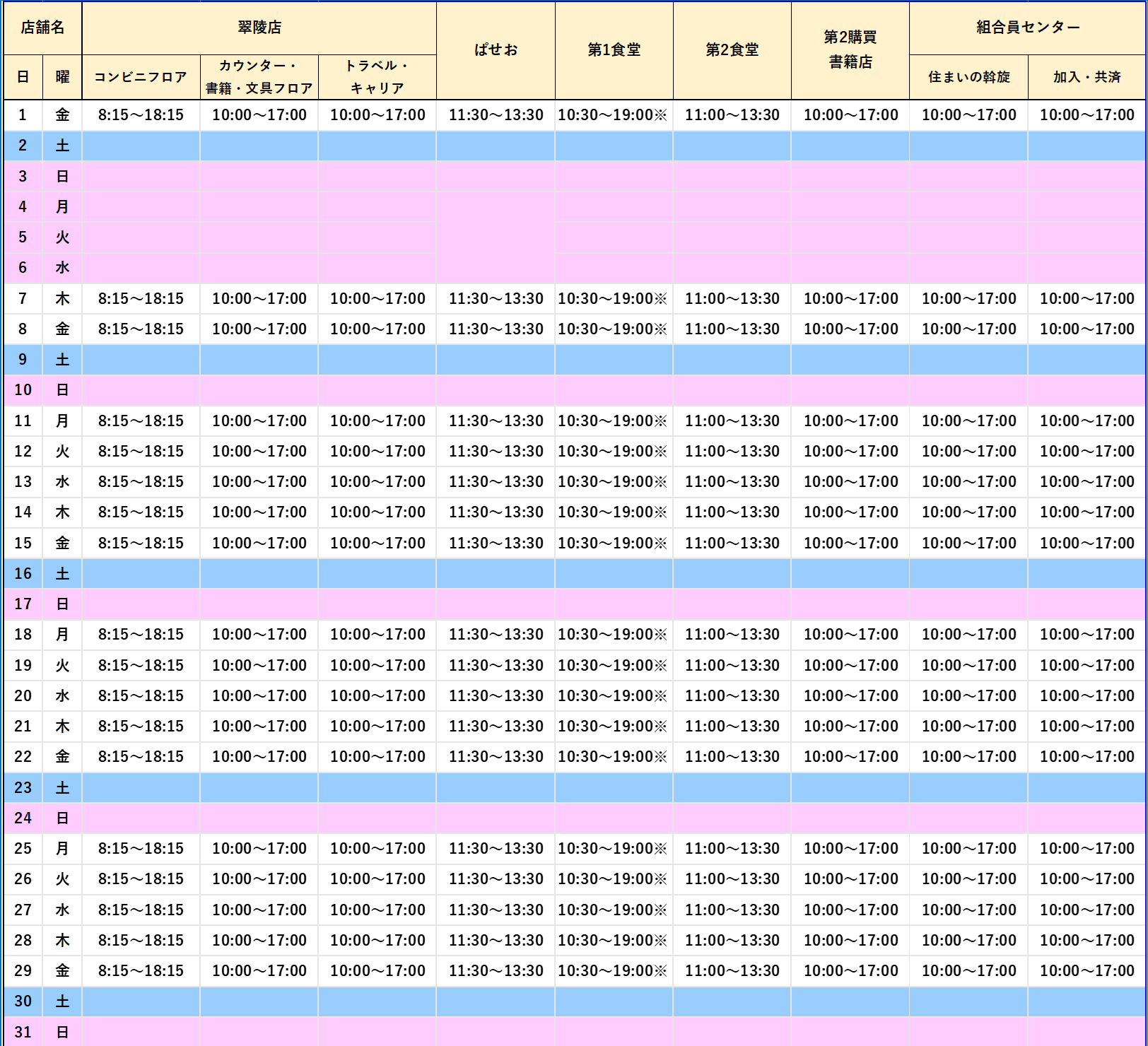Click the blue Saturday date cell 16
This screenshot has height=1046, width=1148.
pos(23,573)
